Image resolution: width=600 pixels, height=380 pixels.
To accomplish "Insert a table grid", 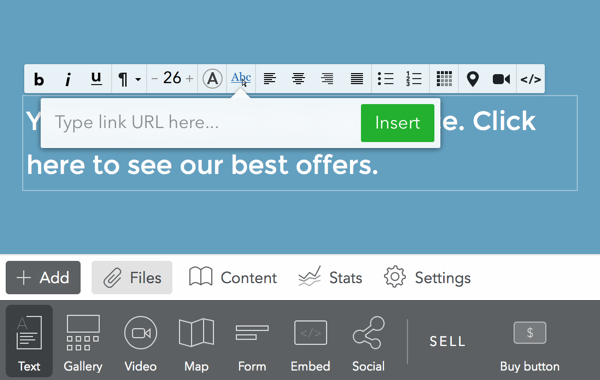I will pyautogui.click(x=444, y=79).
